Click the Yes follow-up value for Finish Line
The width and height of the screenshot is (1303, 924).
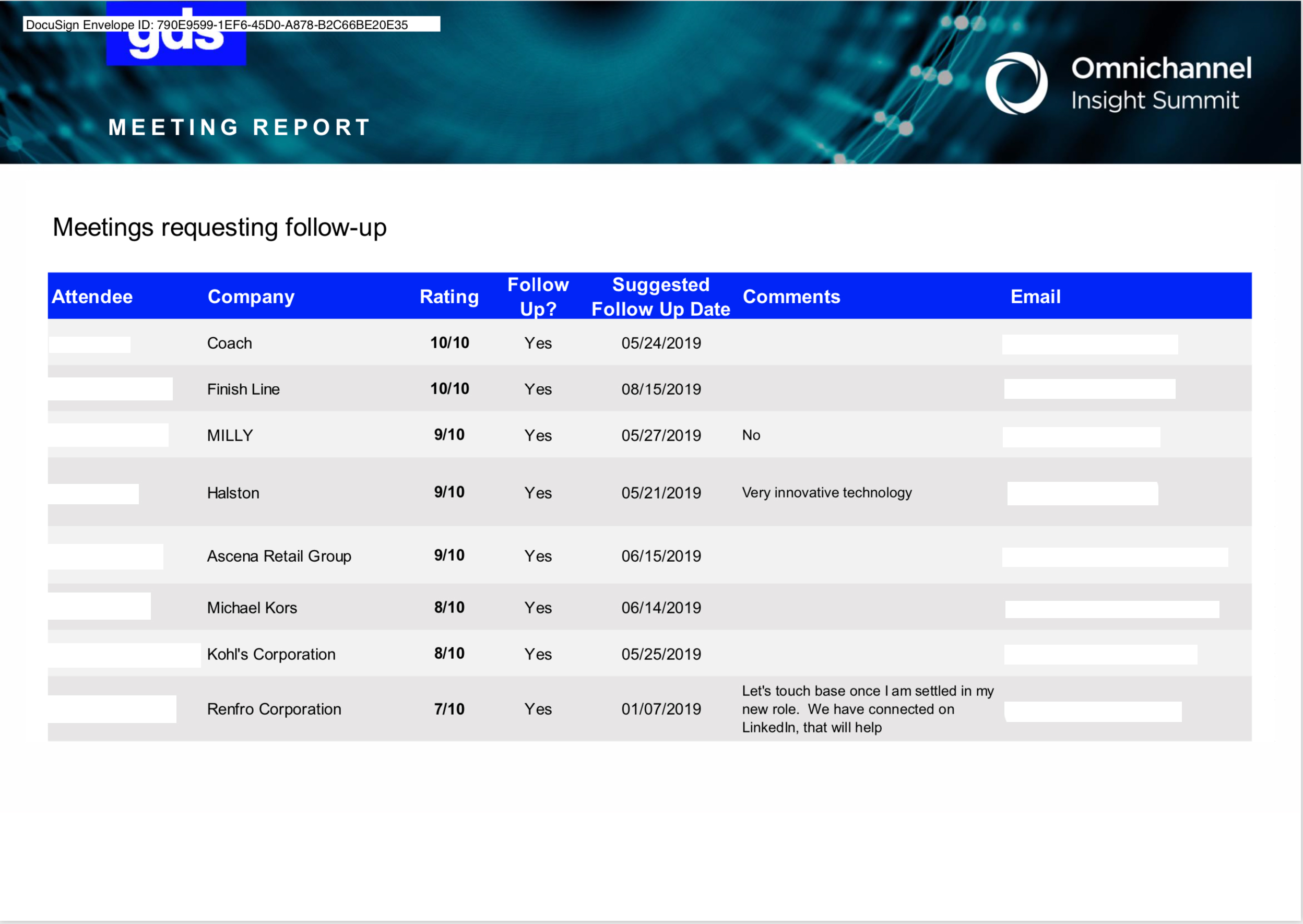coord(538,389)
